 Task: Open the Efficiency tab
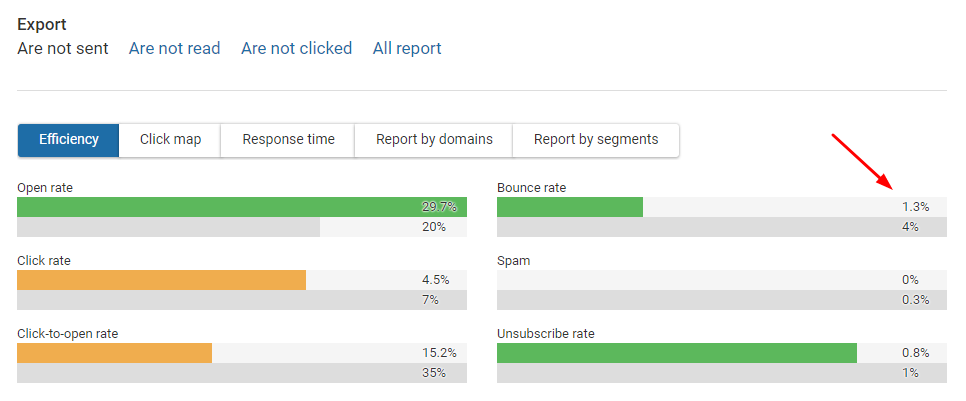[69, 140]
